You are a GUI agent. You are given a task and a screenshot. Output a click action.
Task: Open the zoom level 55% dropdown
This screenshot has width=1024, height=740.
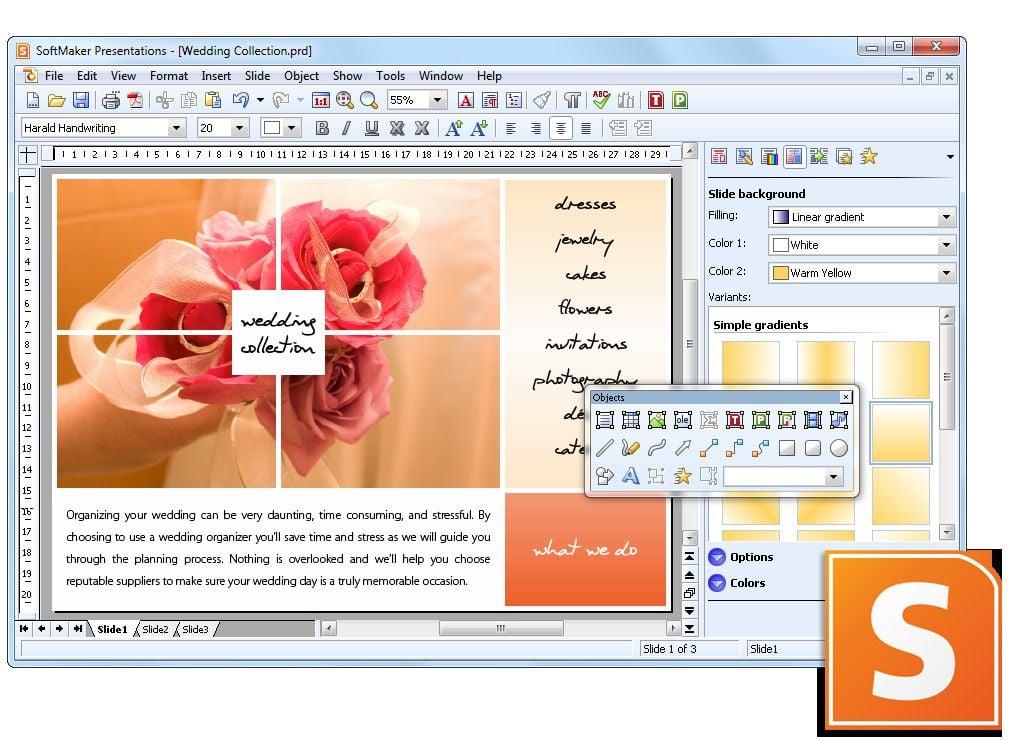point(438,101)
